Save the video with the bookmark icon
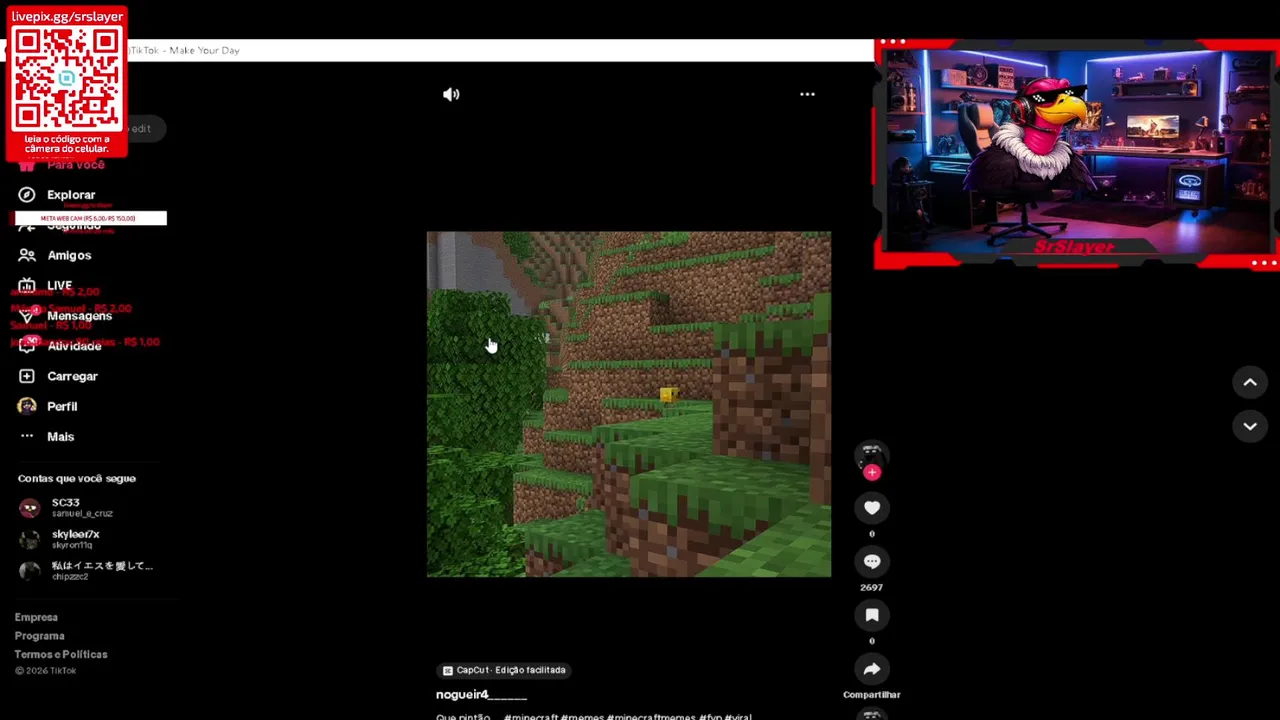Image resolution: width=1280 pixels, height=720 pixels. (872, 616)
